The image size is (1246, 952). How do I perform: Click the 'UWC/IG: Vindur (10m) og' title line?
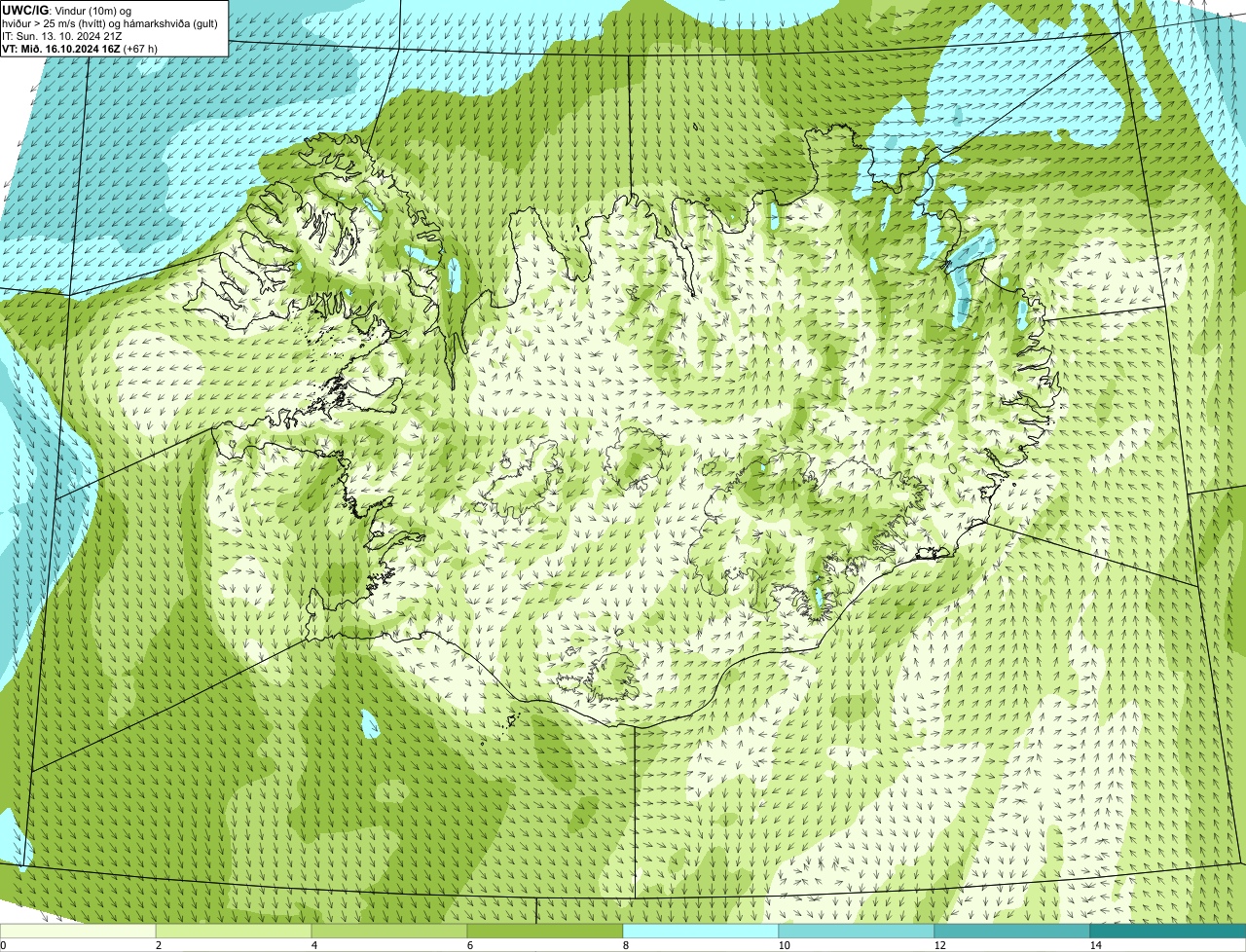(x=67, y=10)
